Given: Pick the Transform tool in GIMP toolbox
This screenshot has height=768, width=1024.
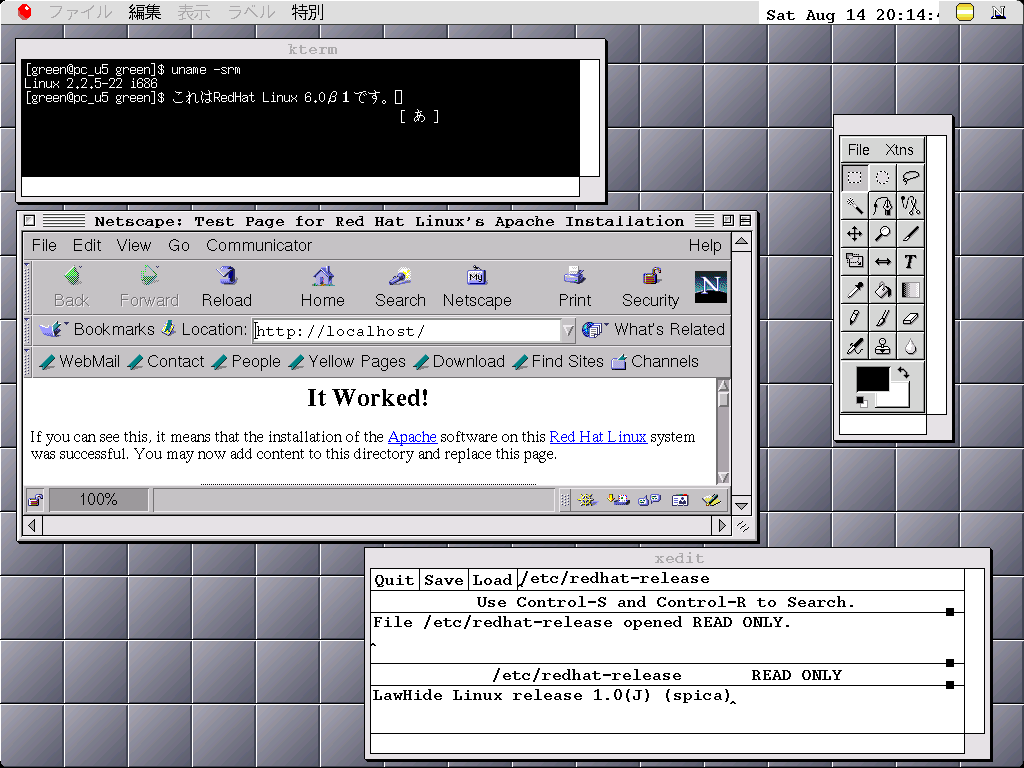Looking at the screenshot, I should (x=854, y=262).
